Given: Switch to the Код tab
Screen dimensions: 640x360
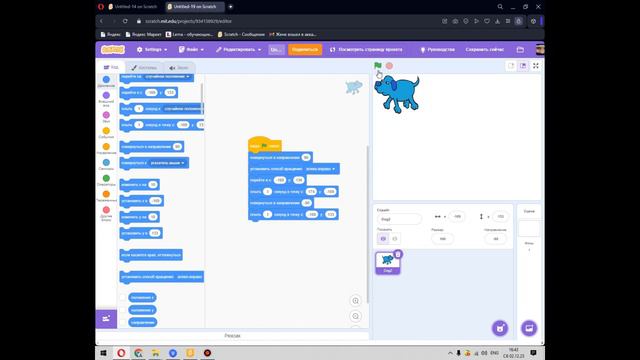Looking at the screenshot, I should (x=111, y=67).
